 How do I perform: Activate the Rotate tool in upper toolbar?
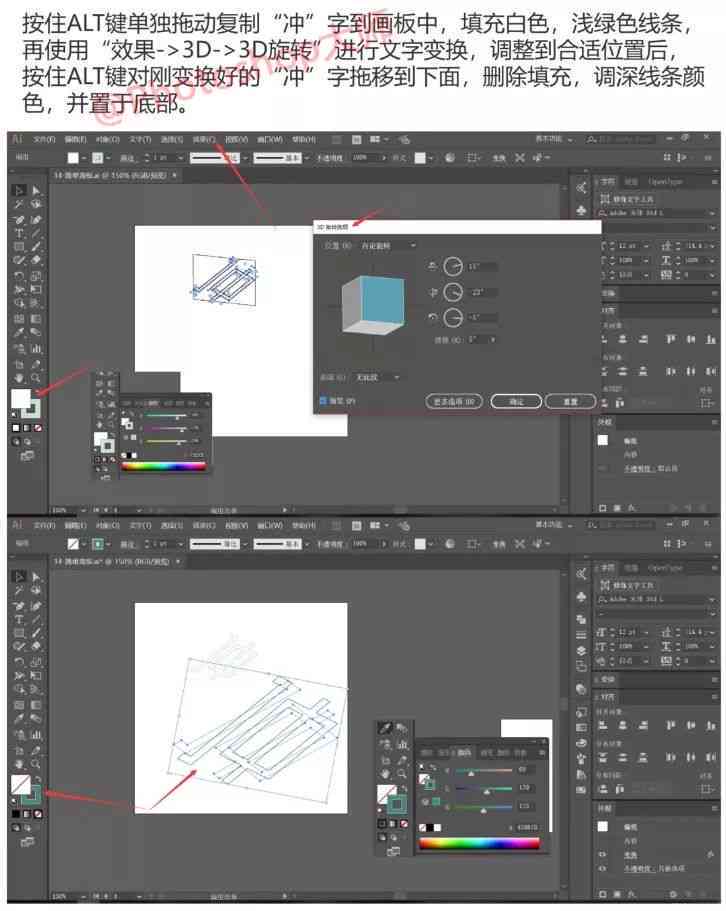19,275
